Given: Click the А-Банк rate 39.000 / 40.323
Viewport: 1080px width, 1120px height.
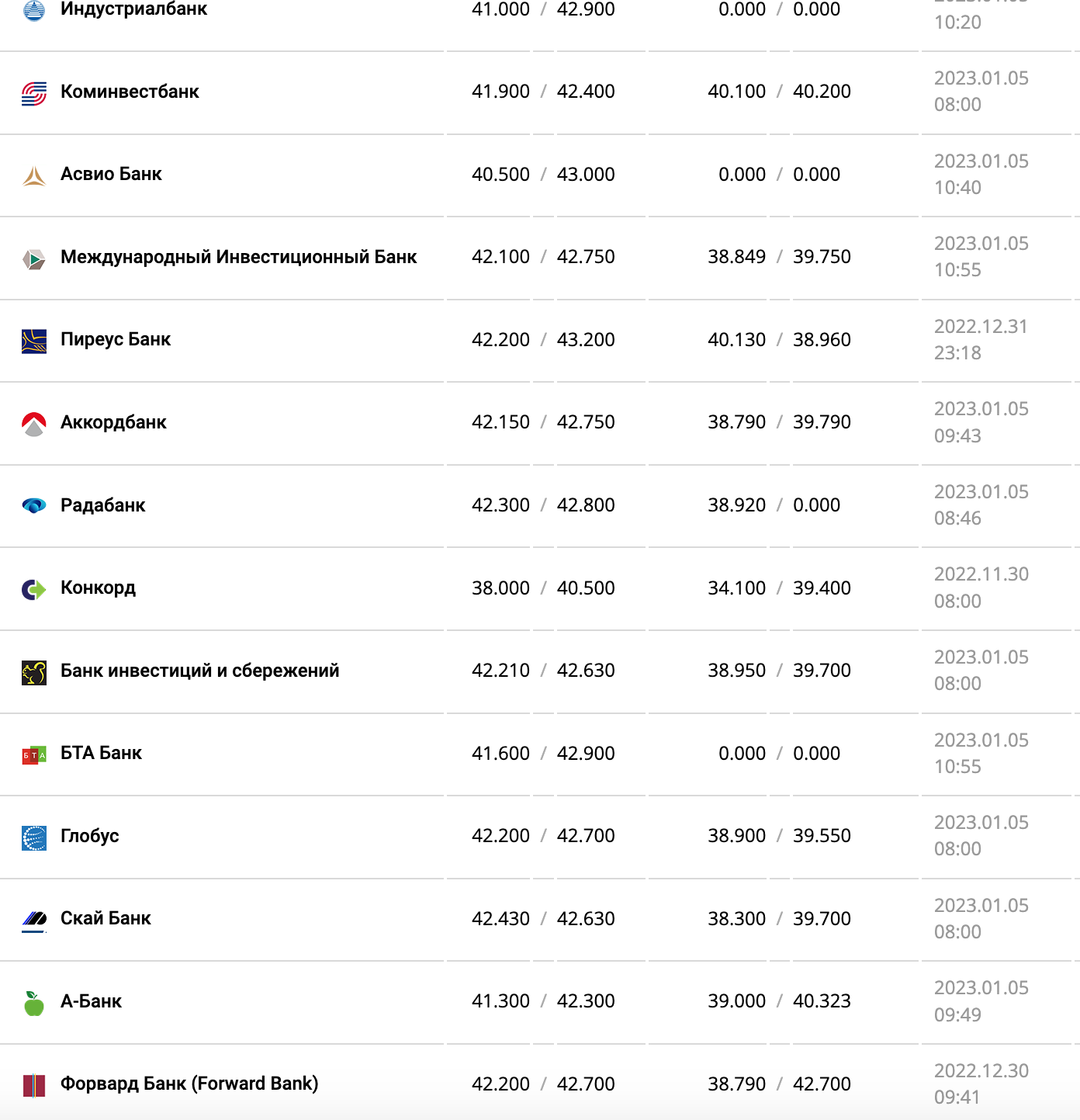Looking at the screenshot, I should pyautogui.click(x=779, y=1001).
